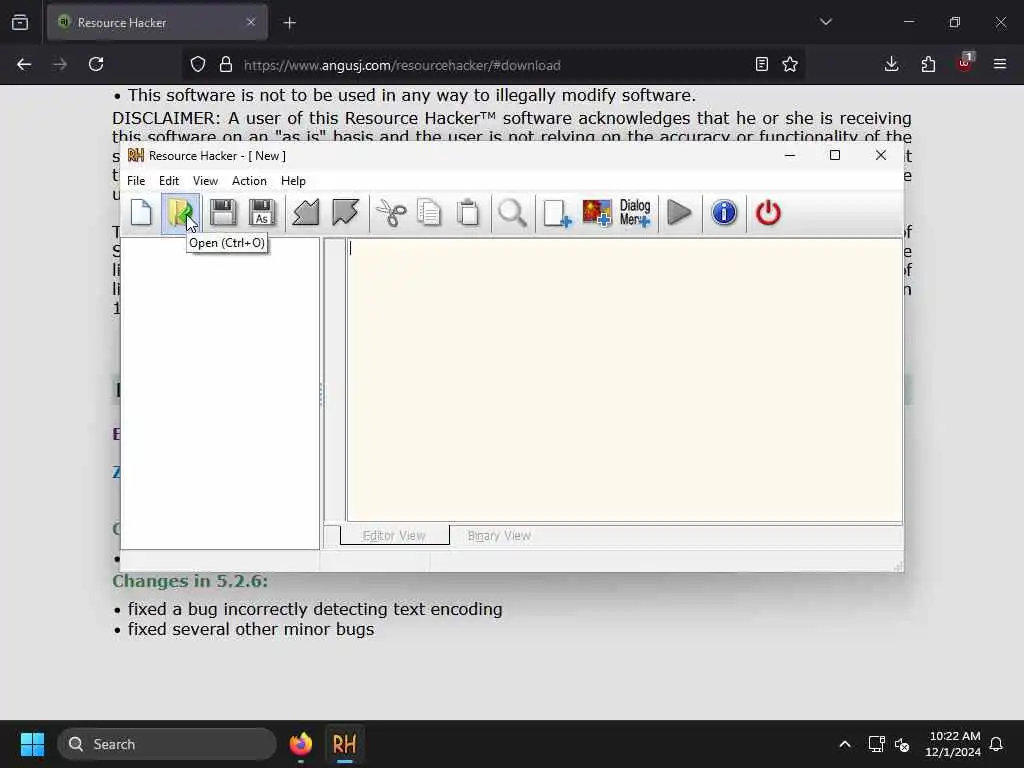
Task: Click the site security shield icon
Action: (198, 65)
